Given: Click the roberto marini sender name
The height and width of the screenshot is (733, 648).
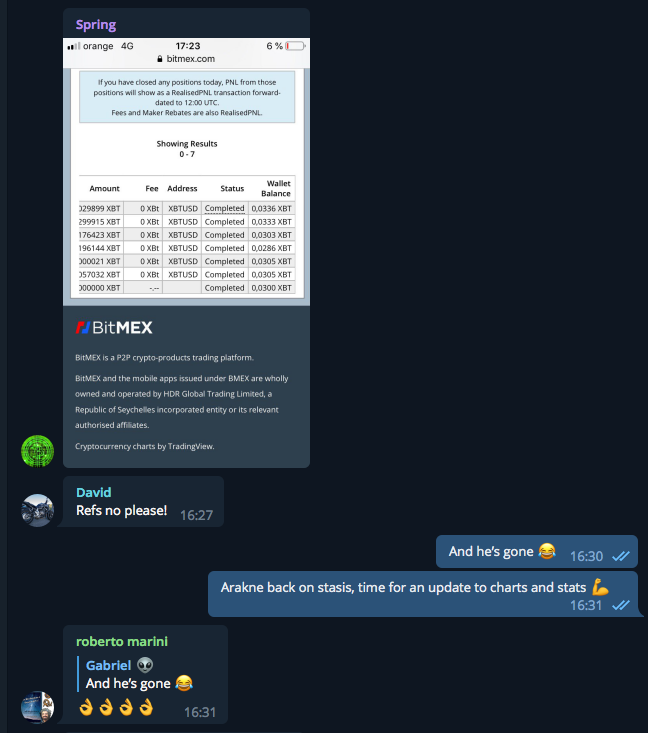Looking at the screenshot, I should click(122, 641).
